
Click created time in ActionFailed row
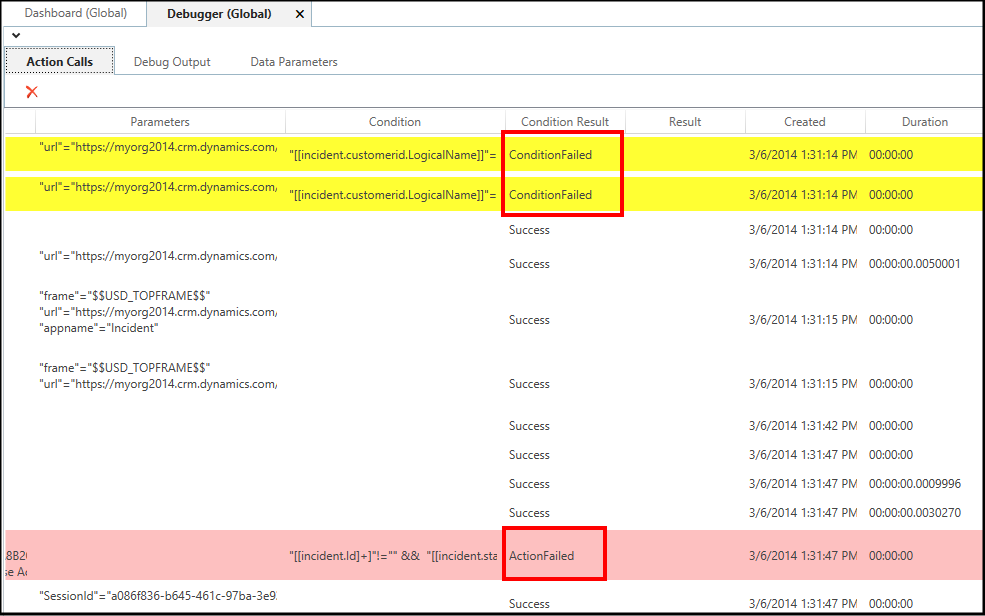(803, 556)
